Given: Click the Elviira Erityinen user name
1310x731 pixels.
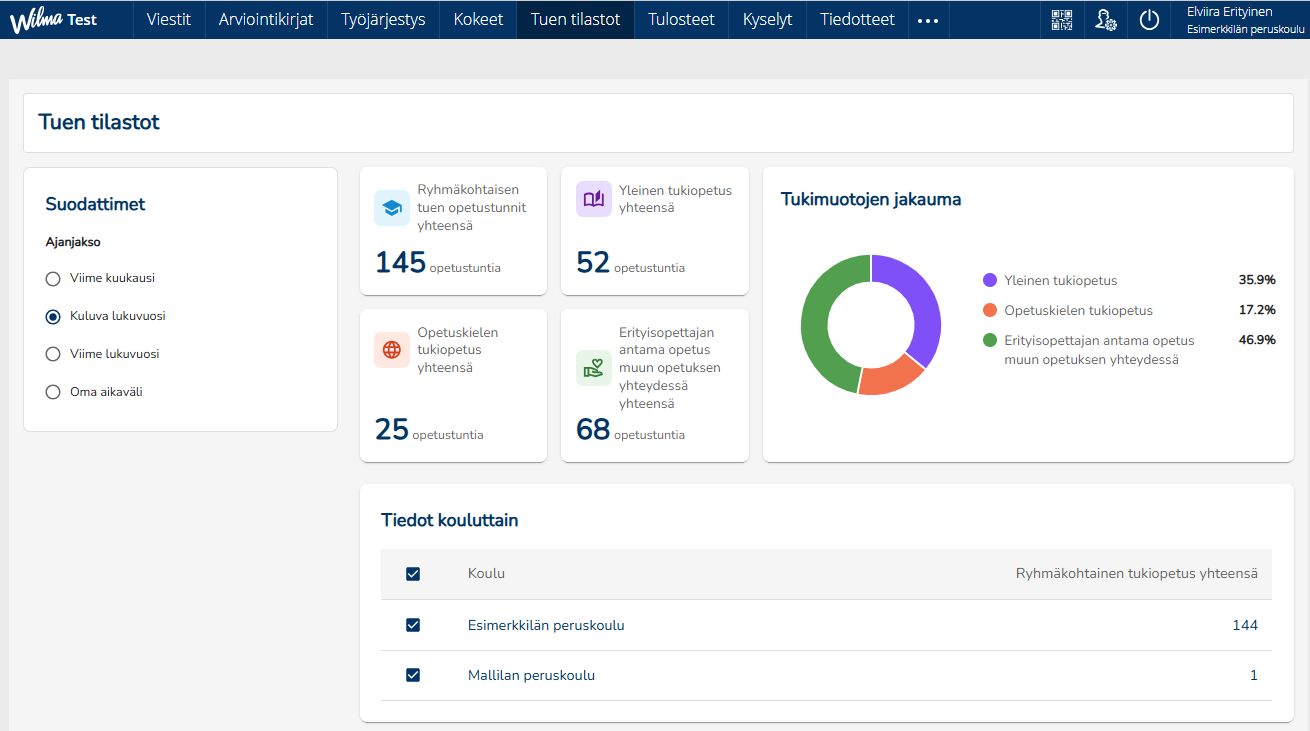Looking at the screenshot, I should pos(1229,12).
